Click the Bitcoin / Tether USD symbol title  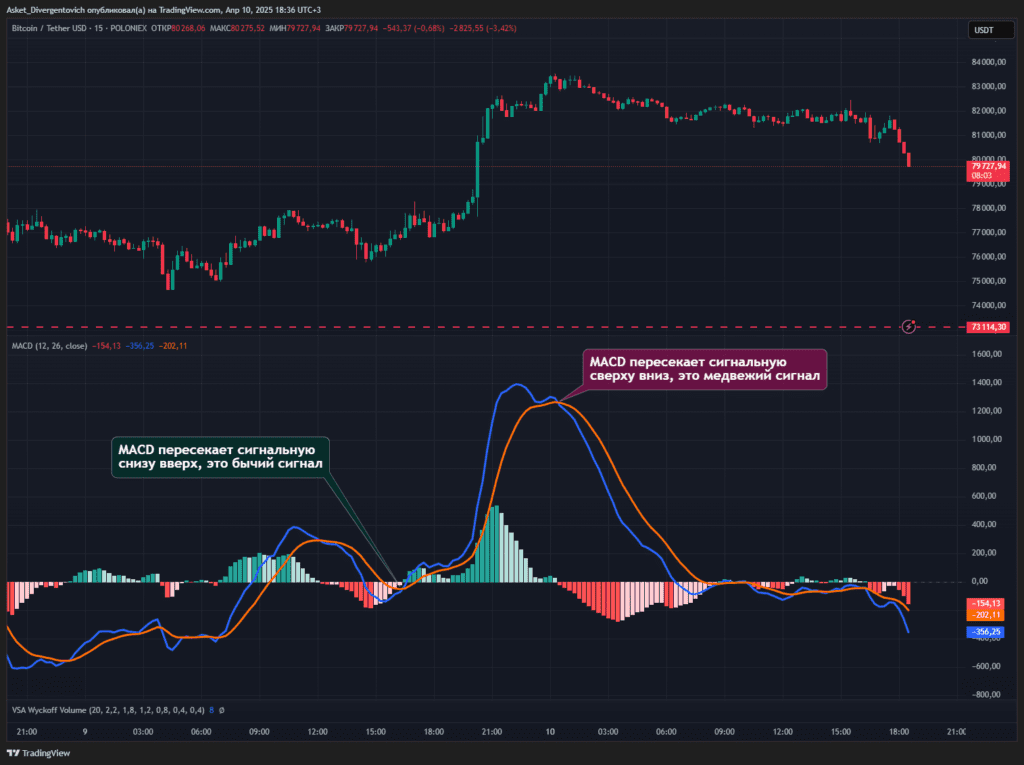[52, 28]
